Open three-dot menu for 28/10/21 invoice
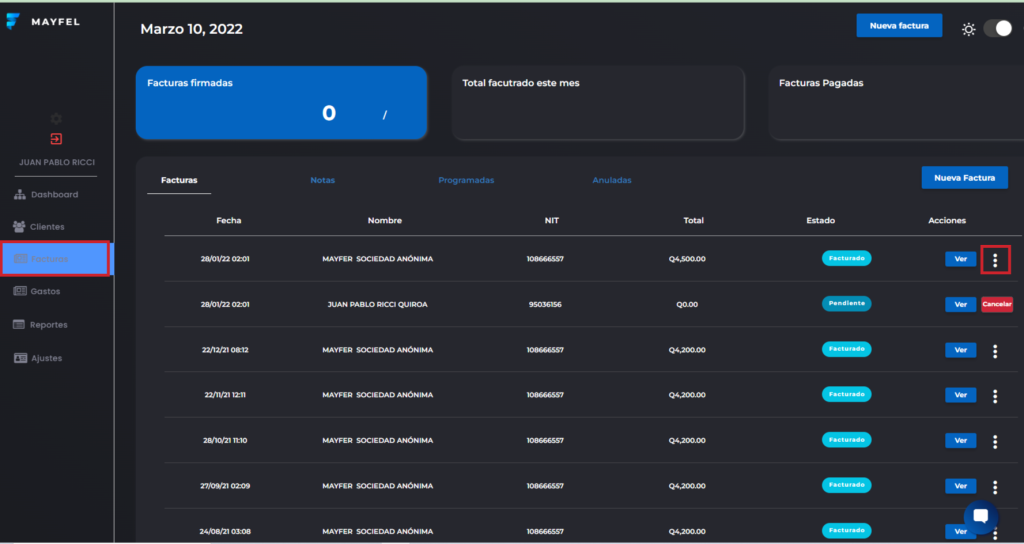Image resolution: width=1024 pixels, height=544 pixels. pos(995,441)
